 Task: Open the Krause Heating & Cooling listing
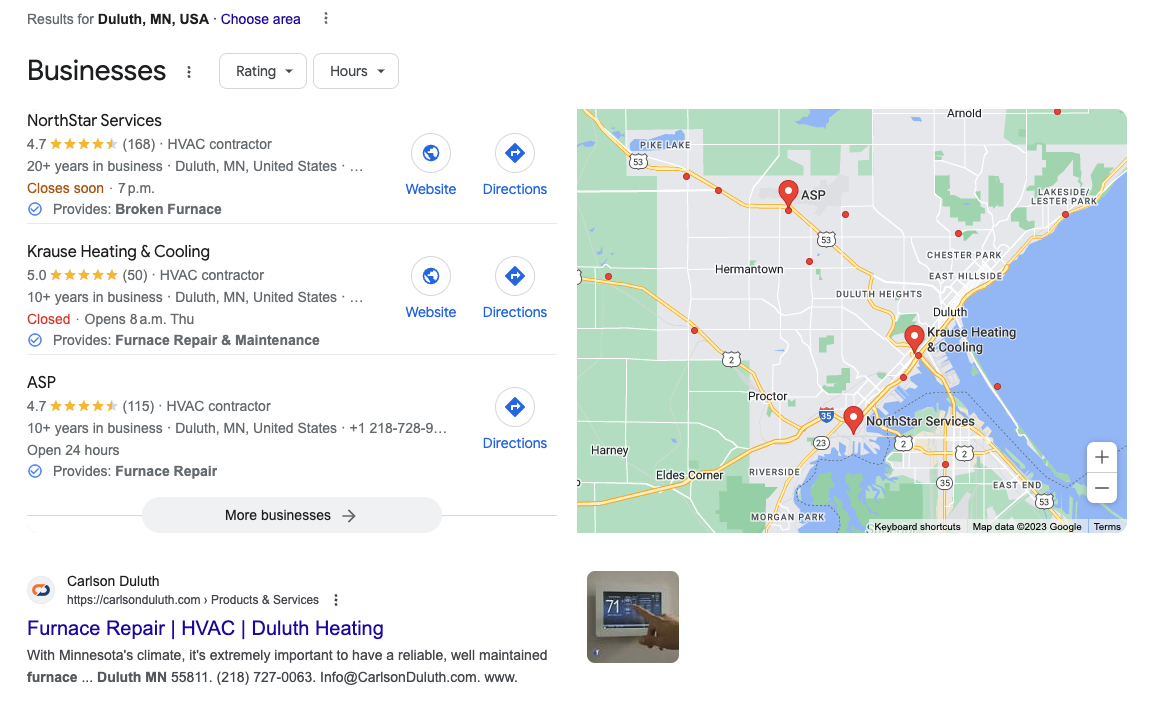pos(119,252)
